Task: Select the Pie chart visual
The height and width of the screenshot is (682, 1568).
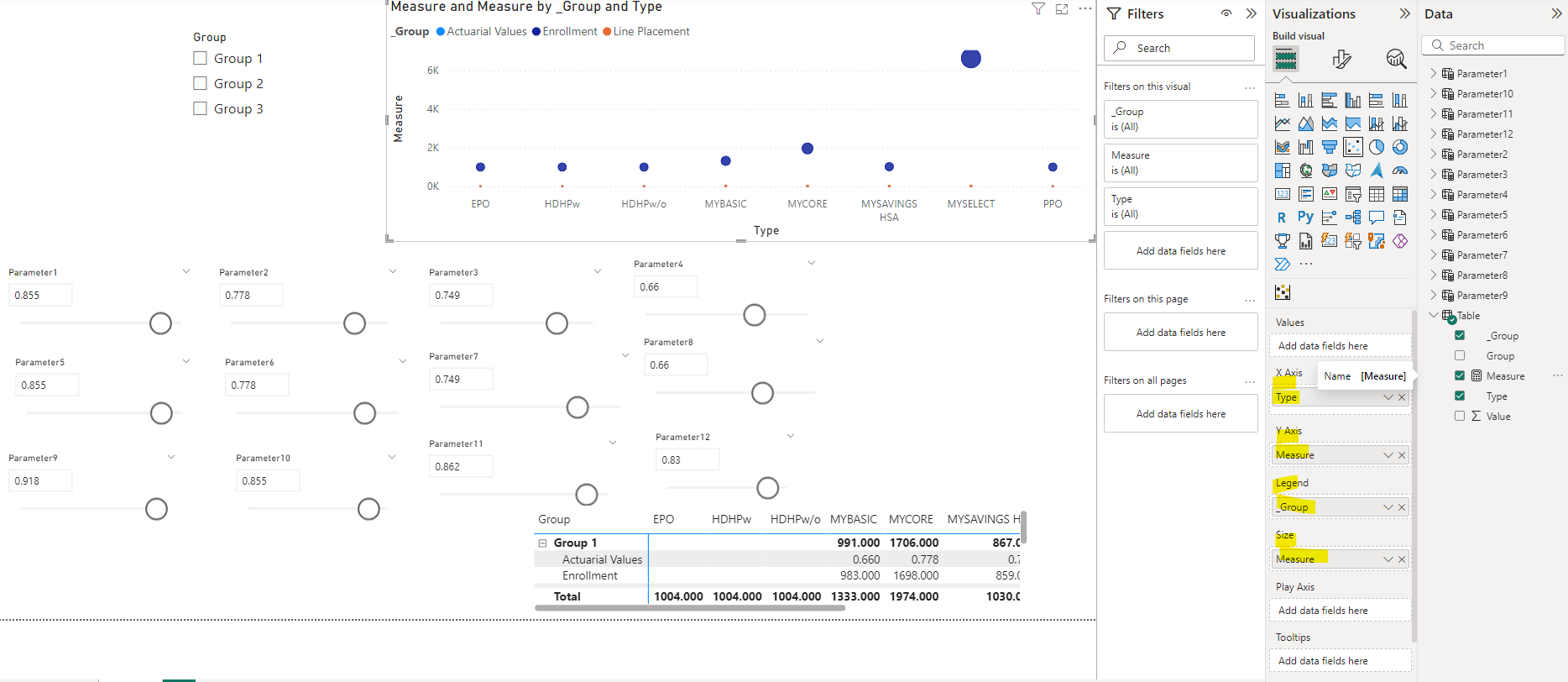Action: pyautogui.click(x=1377, y=148)
